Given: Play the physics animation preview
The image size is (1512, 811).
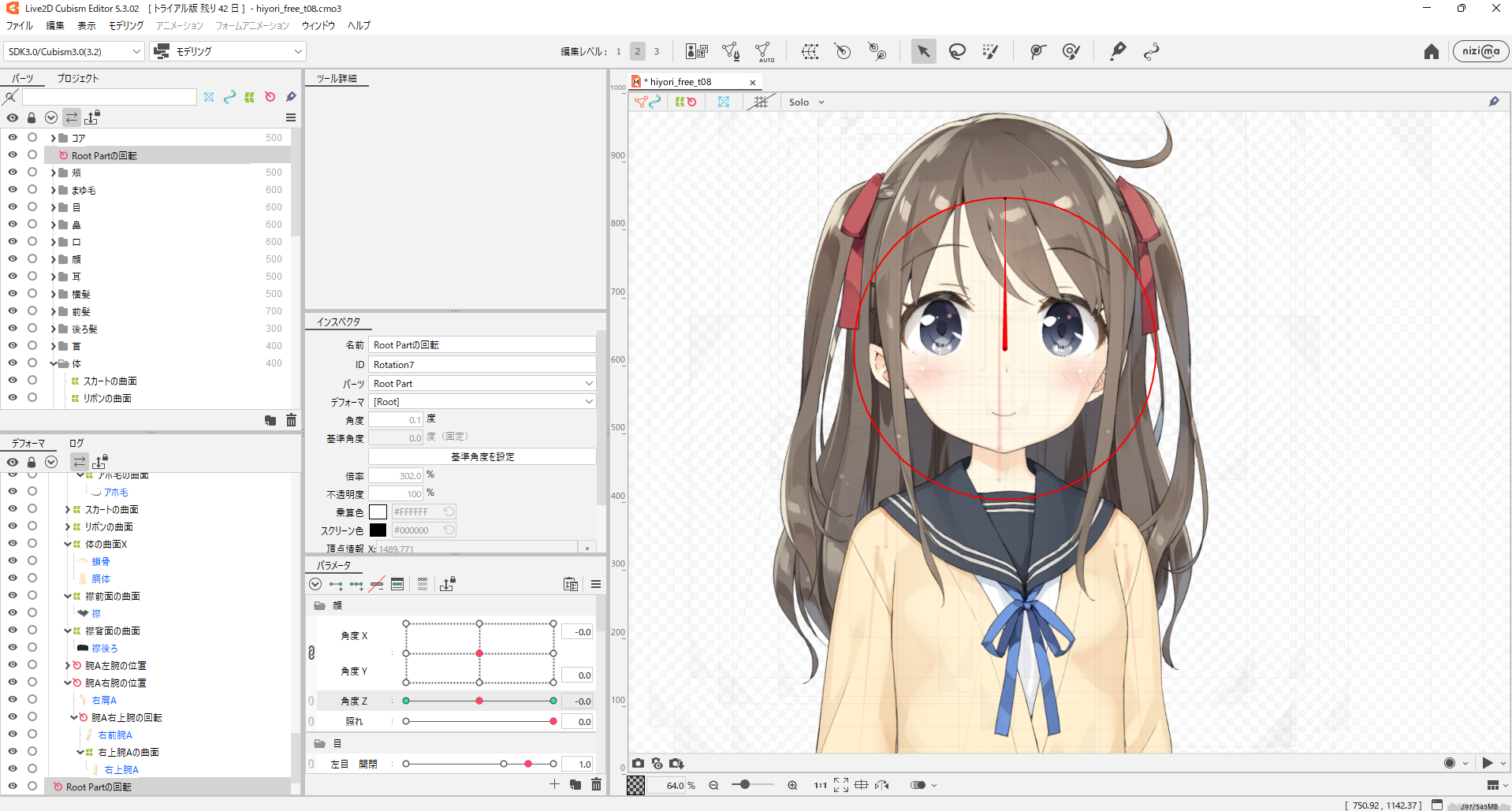Looking at the screenshot, I should coord(1487,763).
